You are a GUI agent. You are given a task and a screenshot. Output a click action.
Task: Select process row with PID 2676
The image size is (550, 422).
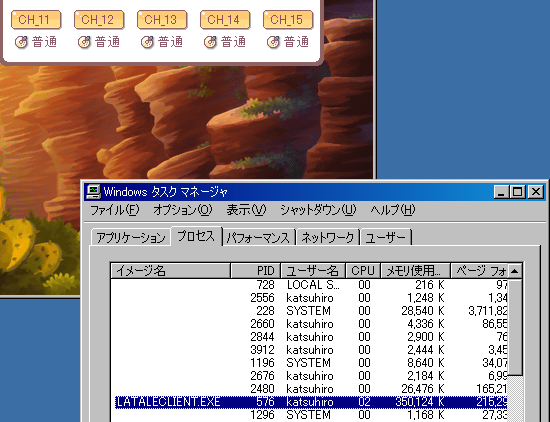[309, 376]
